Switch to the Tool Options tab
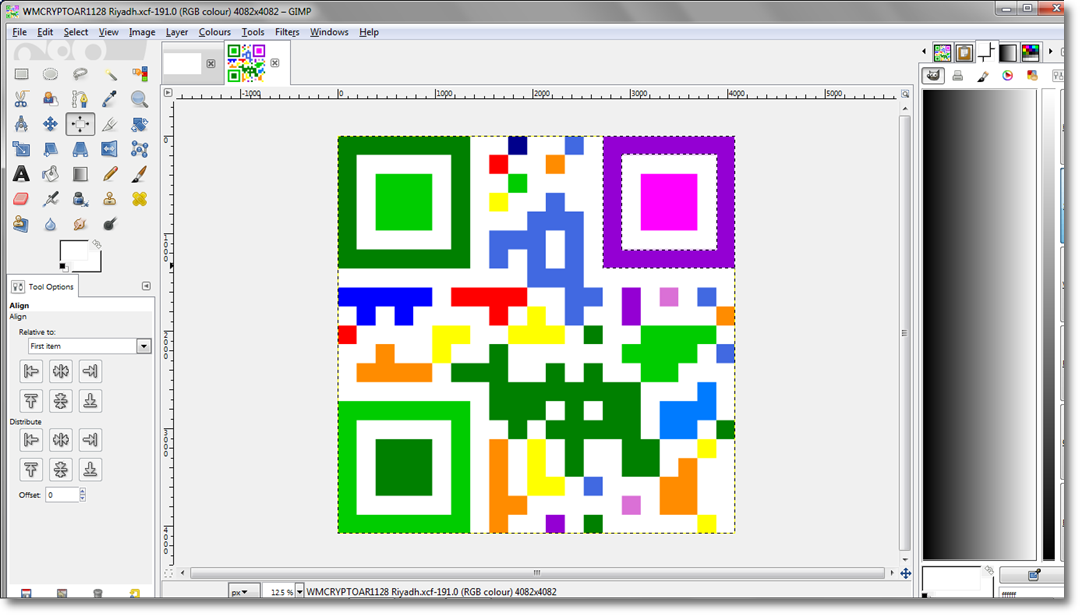This screenshot has width=1080, height=615. pos(43,286)
